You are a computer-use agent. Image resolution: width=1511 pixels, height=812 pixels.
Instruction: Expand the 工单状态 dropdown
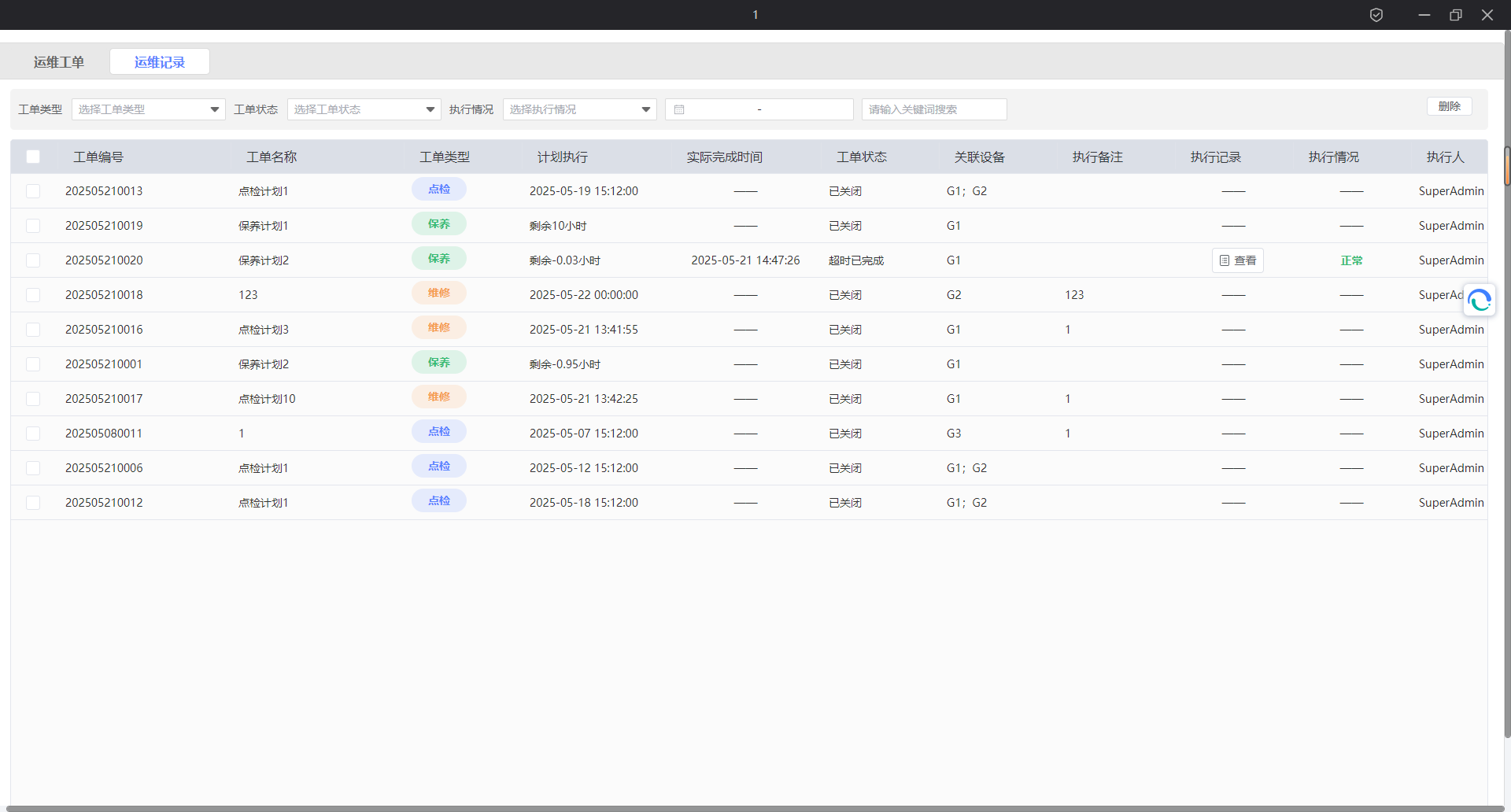tap(364, 109)
